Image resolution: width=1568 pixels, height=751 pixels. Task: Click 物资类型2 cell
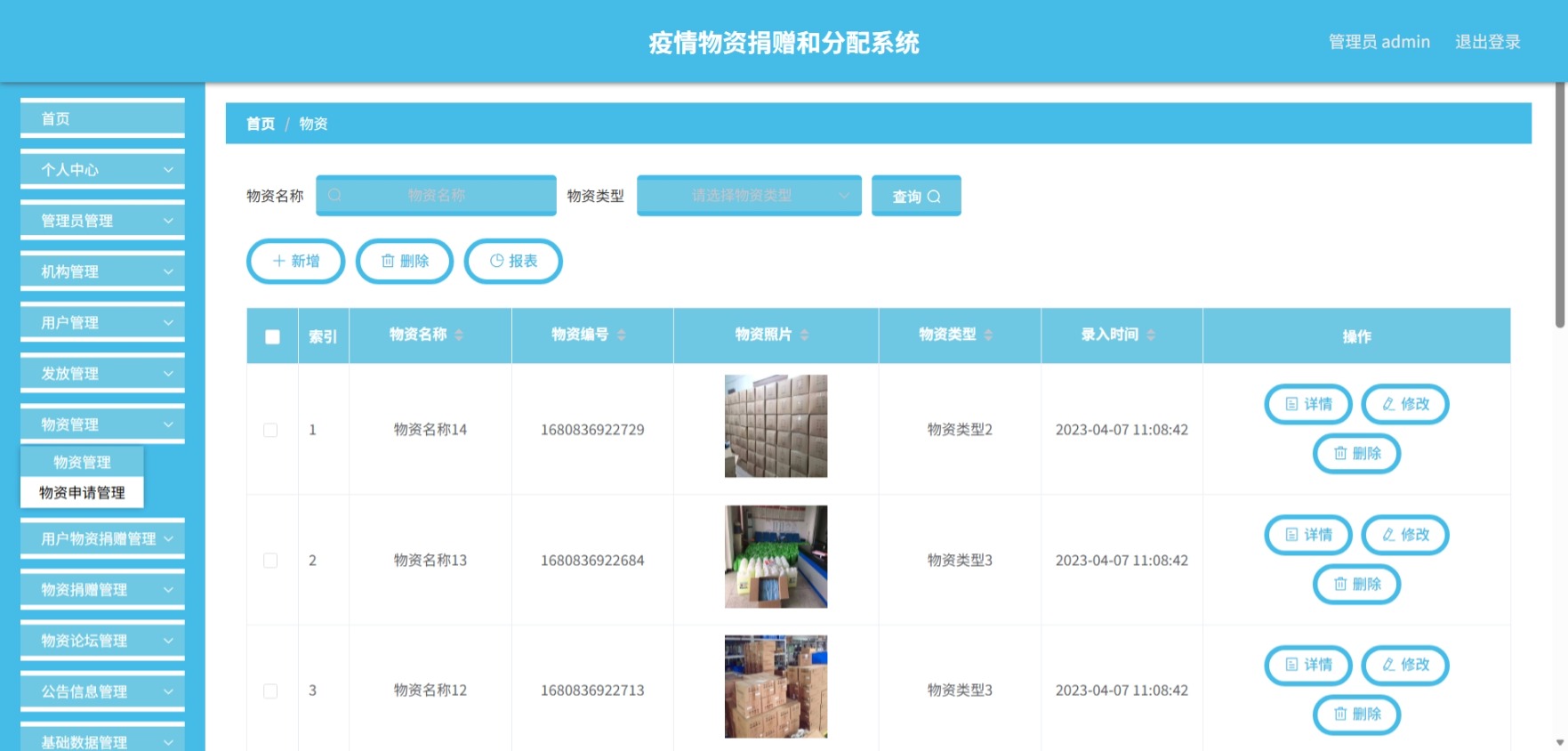pyautogui.click(x=960, y=430)
